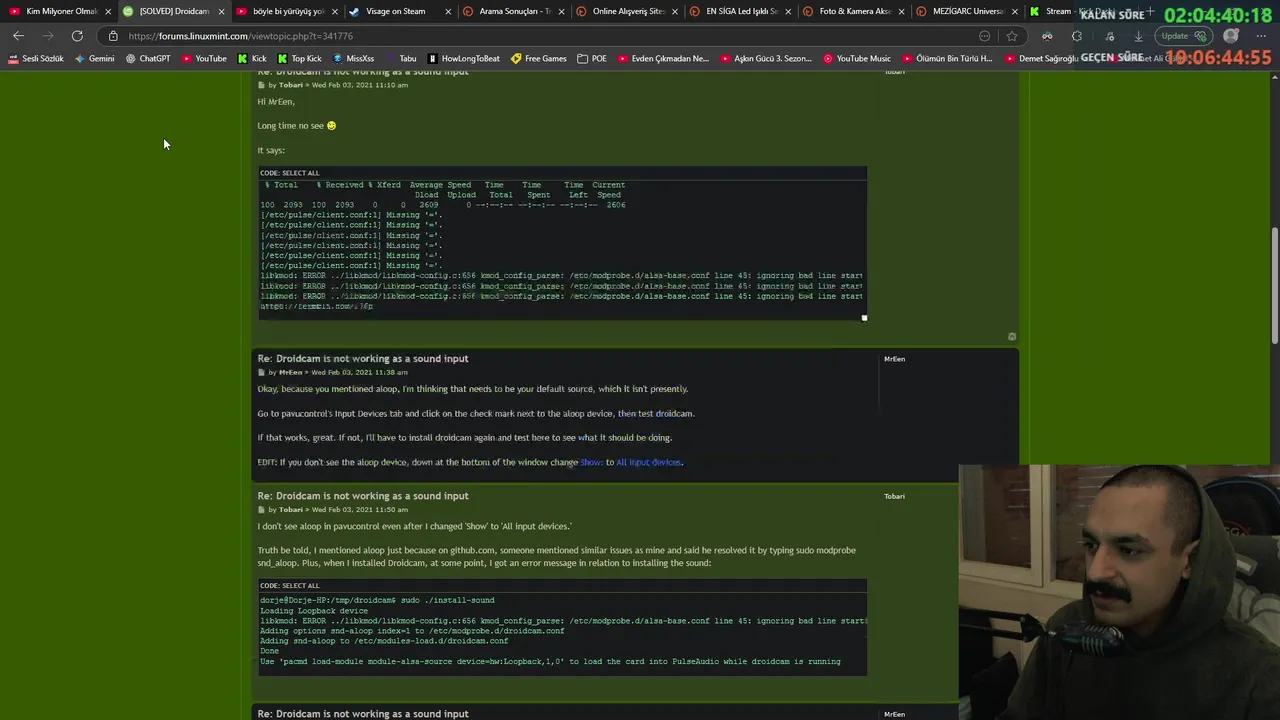This screenshot has height=720, width=1280.
Task: Click post icon beside Tobari 11:10 am
Action: (x=261, y=85)
